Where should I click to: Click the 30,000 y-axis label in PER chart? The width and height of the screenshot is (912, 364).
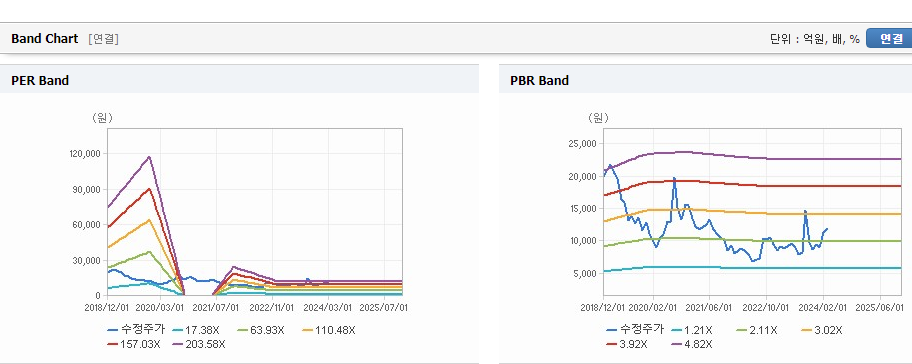pyautogui.click(x=87, y=260)
